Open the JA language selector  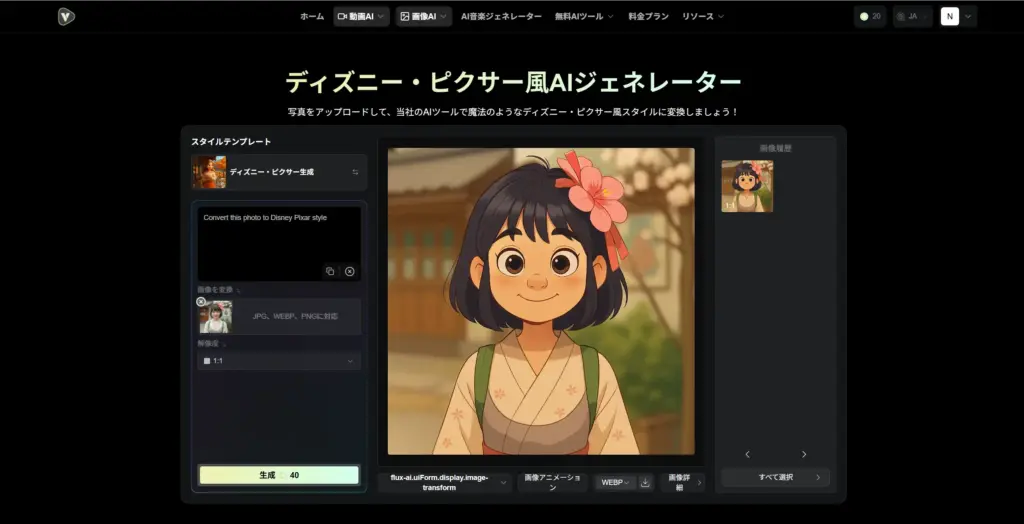[x=912, y=16]
